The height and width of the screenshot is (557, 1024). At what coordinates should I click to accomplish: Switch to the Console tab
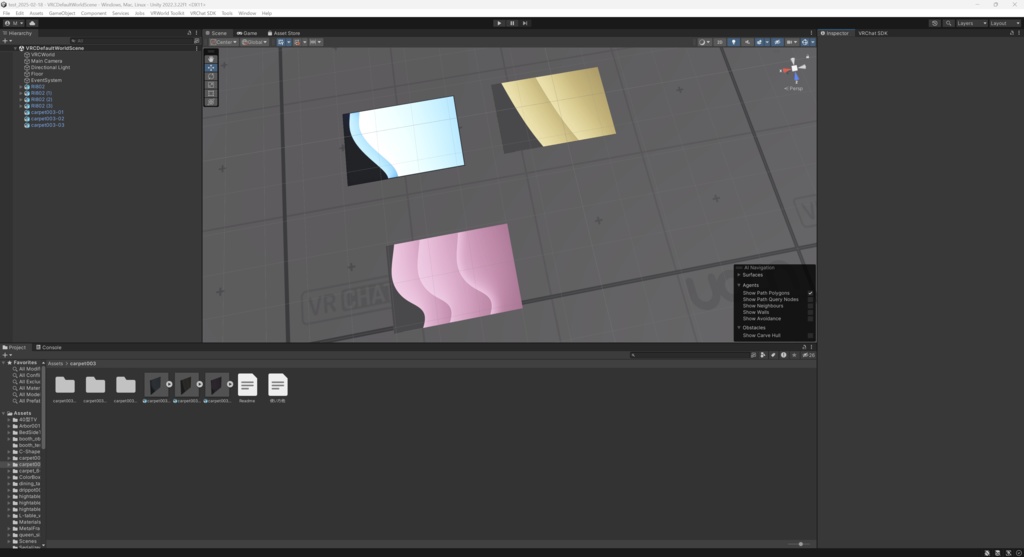(49, 347)
